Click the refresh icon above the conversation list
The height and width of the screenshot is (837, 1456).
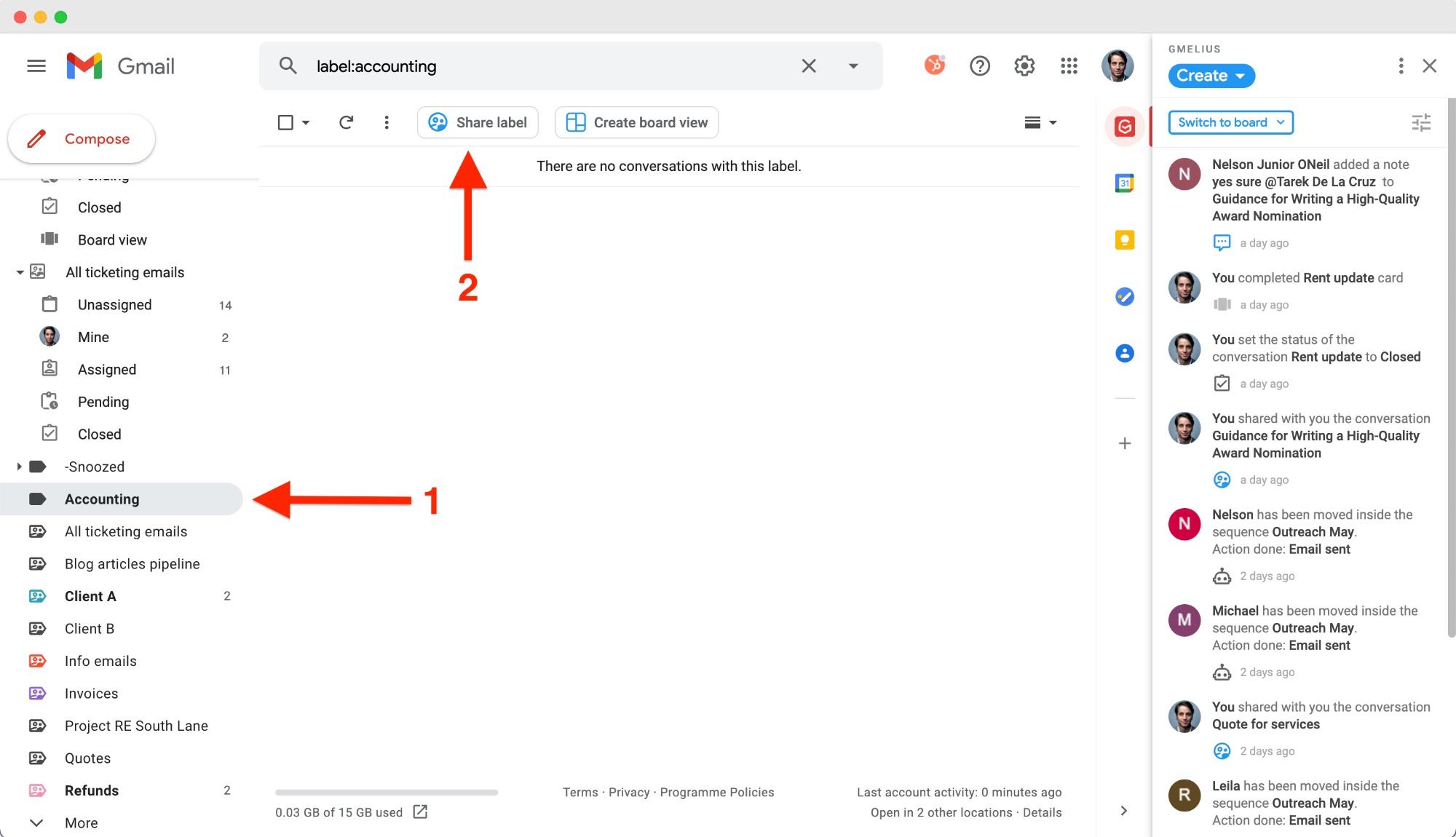click(x=347, y=122)
